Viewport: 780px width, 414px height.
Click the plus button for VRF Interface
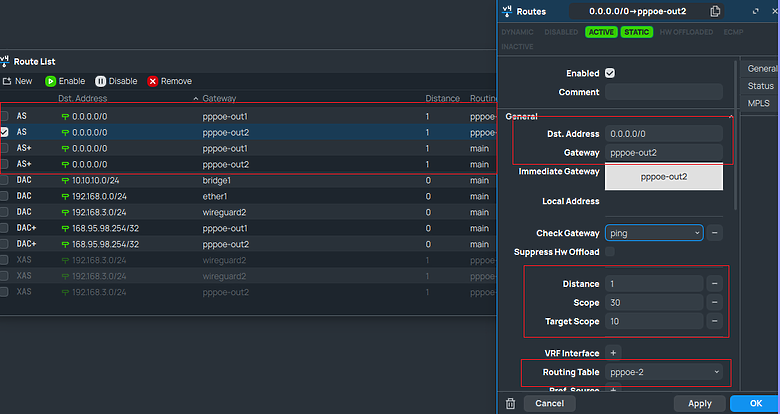coord(613,353)
